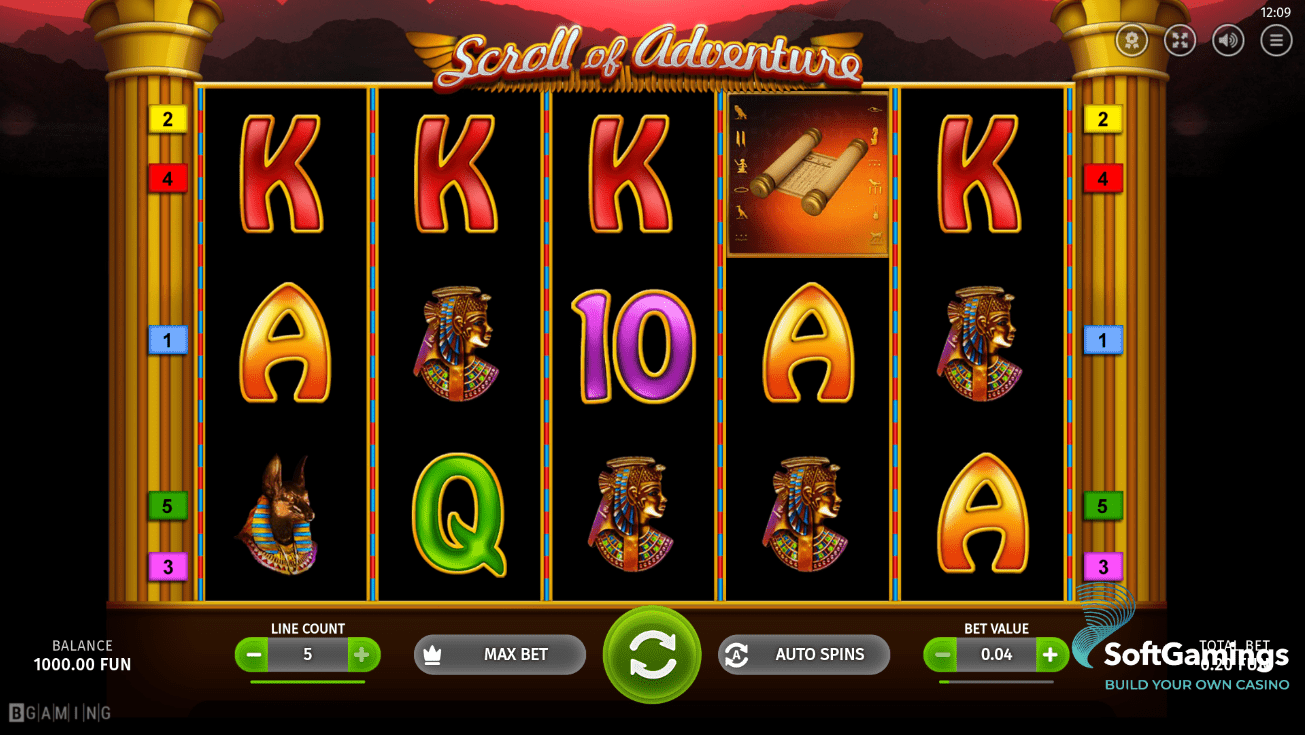The height and width of the screenshot is (735, 1305).
Task: Increase the line count with plus
Action: (x=363, y=655)
